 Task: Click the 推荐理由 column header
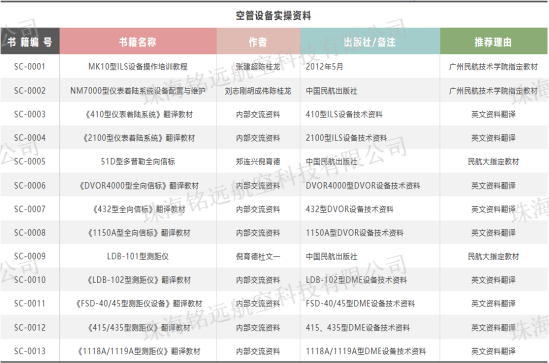tap(493, 42)
